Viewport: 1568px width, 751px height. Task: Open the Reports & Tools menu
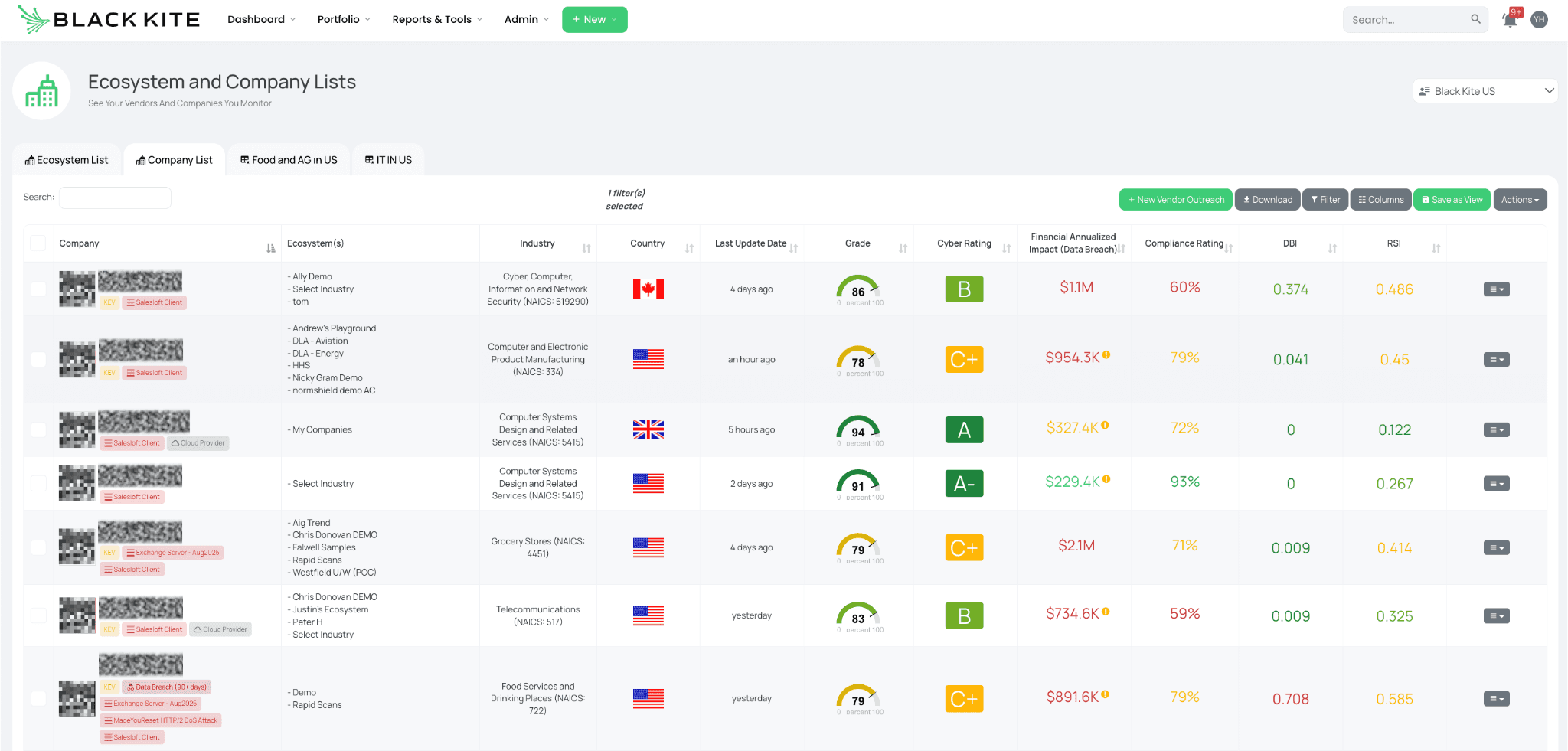pyautogui.click(x=436, y=20)
